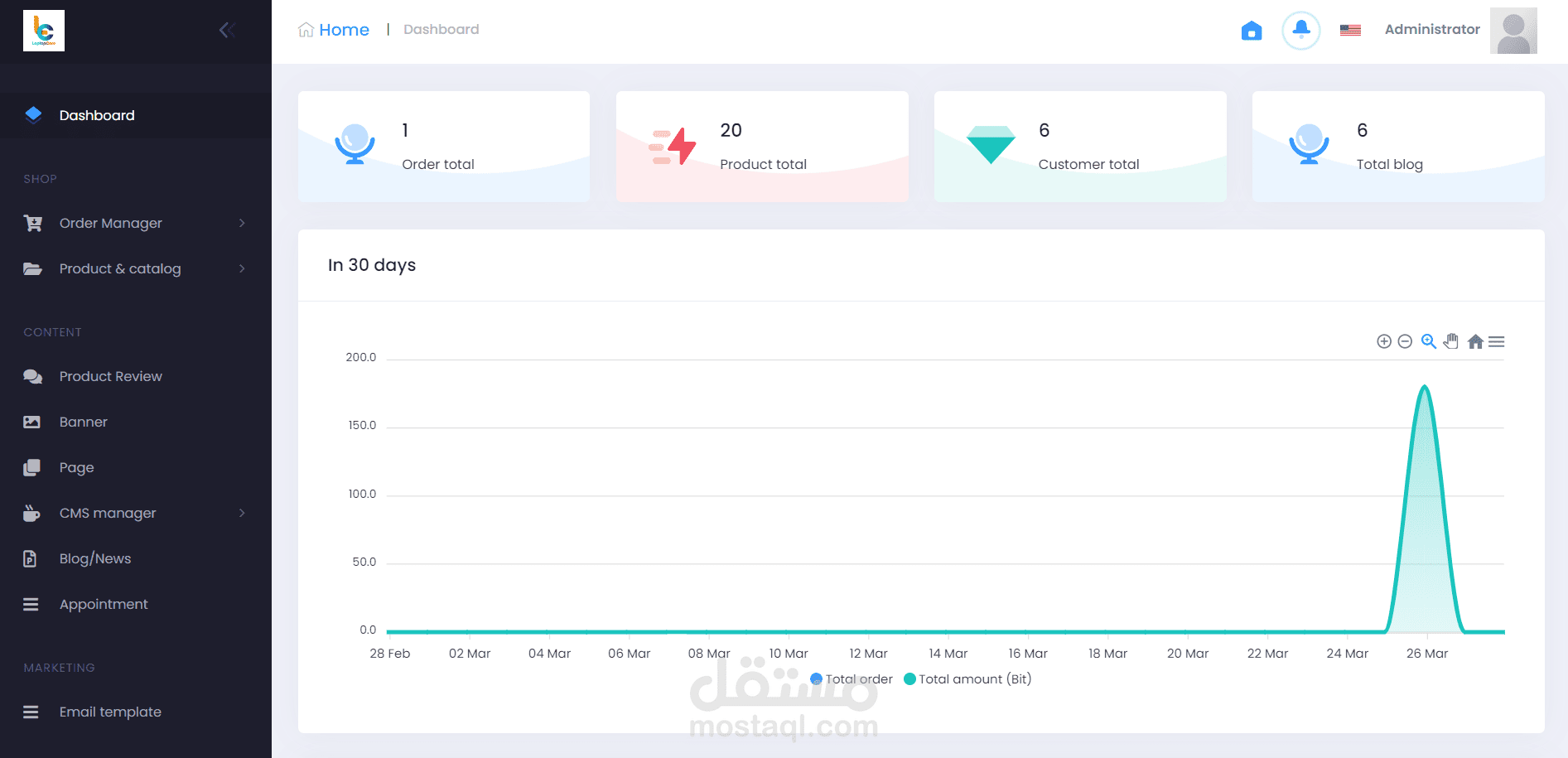This screenshot has width=1568, height=758.
Task: Click the Product & catalog folder icon
Action: [32, 268]
